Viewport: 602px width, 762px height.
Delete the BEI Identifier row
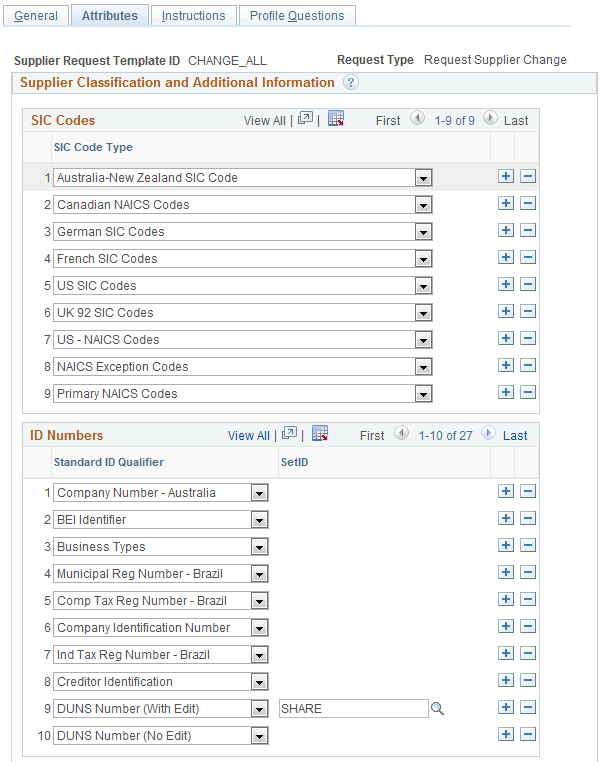pyautogui.click(x=528, y=518)
